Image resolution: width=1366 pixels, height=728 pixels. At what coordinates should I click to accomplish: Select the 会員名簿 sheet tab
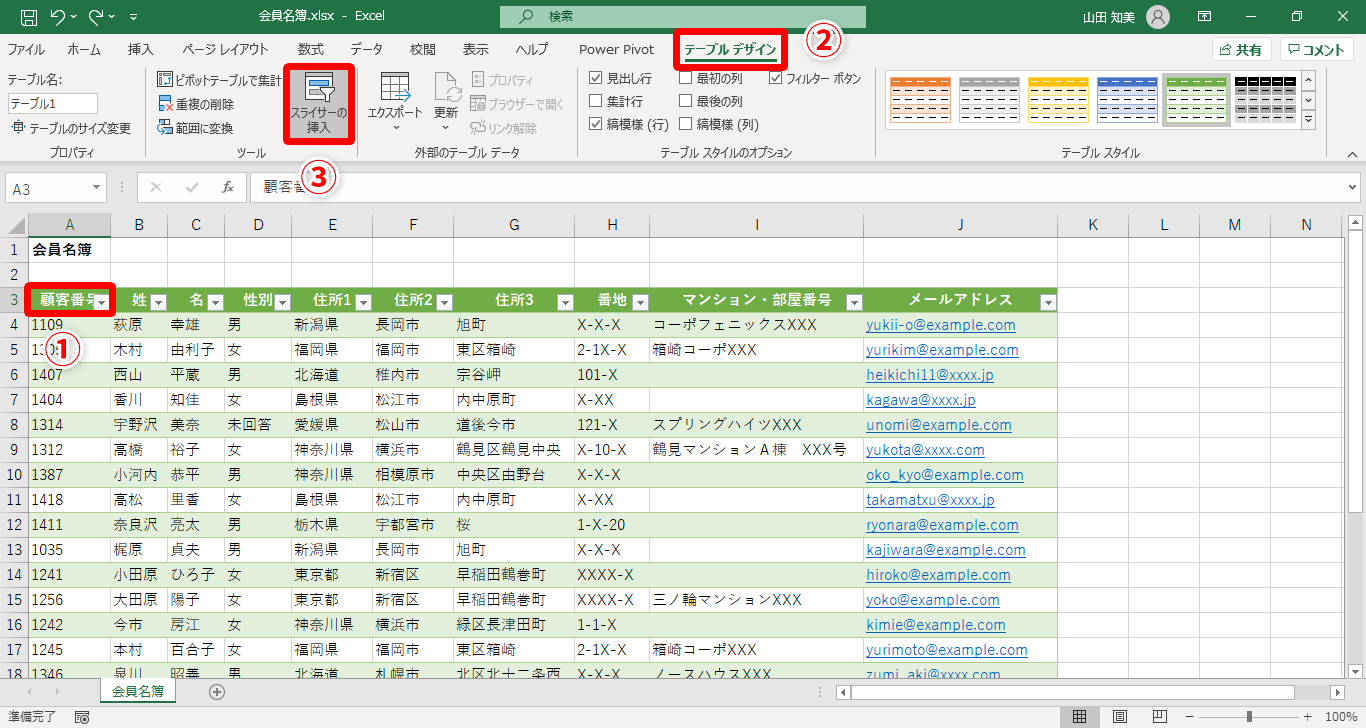coord(138,691)
